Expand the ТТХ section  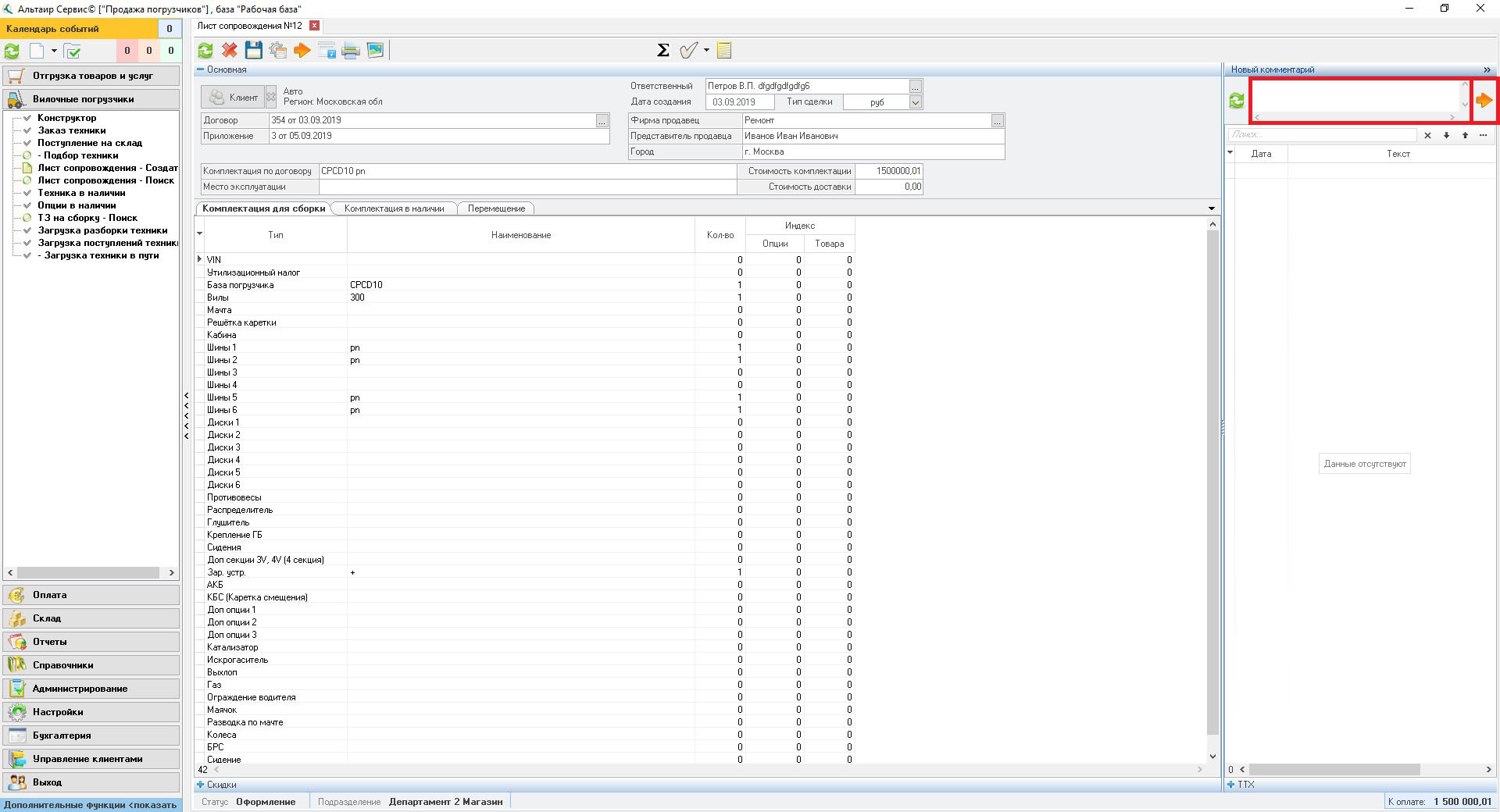pyautogui.click(x=1231, y=785)
